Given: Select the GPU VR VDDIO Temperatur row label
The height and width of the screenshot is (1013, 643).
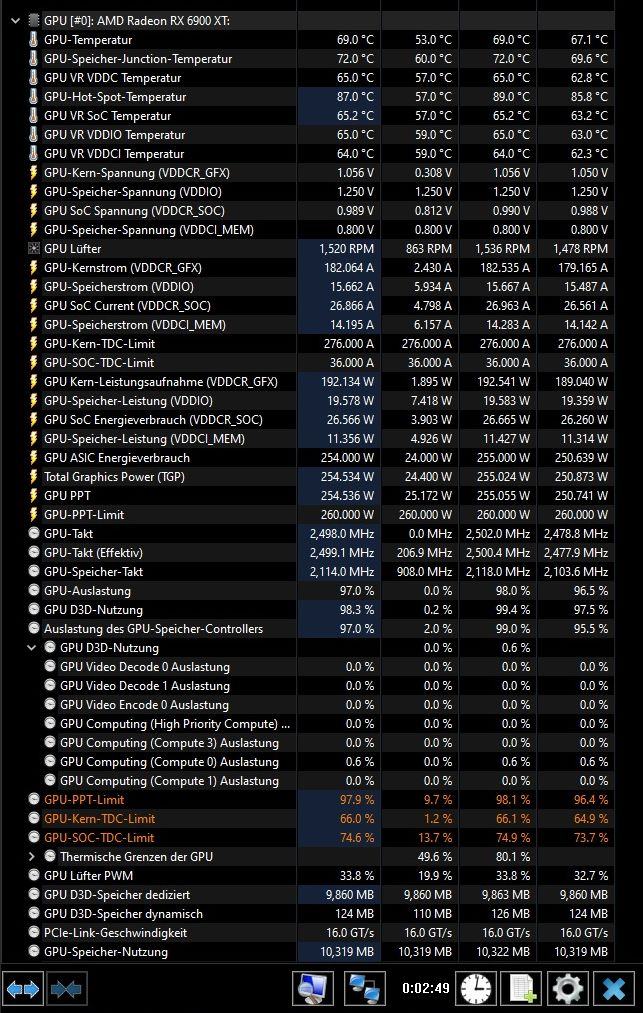Looking at the screenshot, I should [x=114, y=135].
